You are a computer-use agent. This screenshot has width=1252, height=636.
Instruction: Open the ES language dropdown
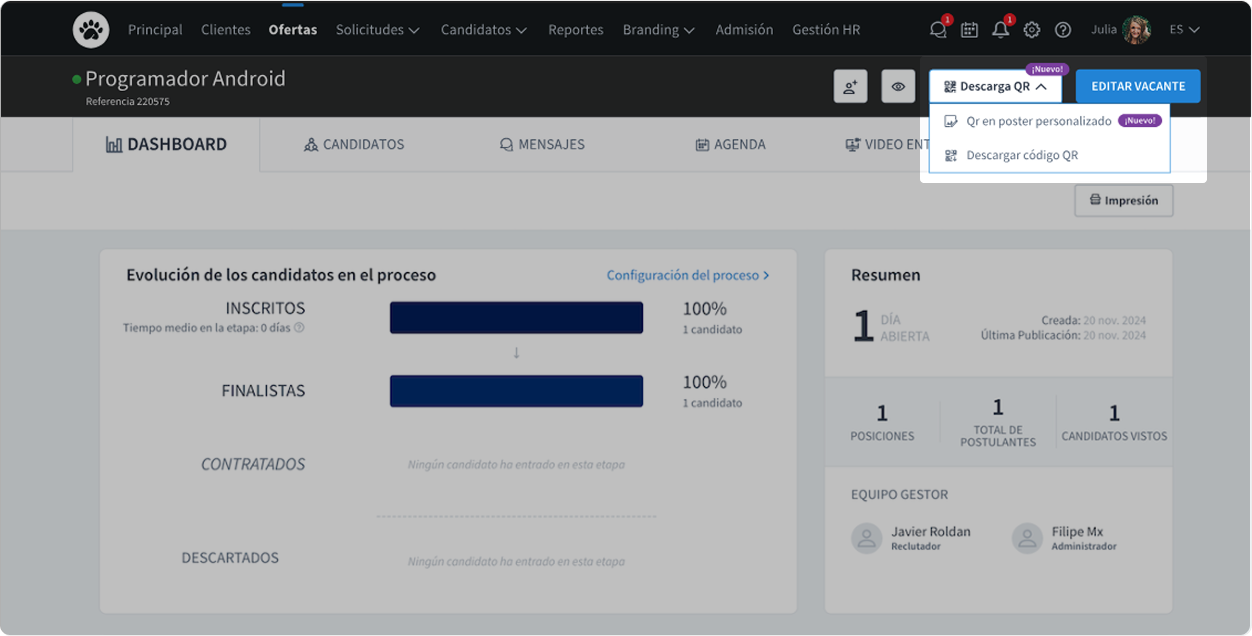point(1184,30)
